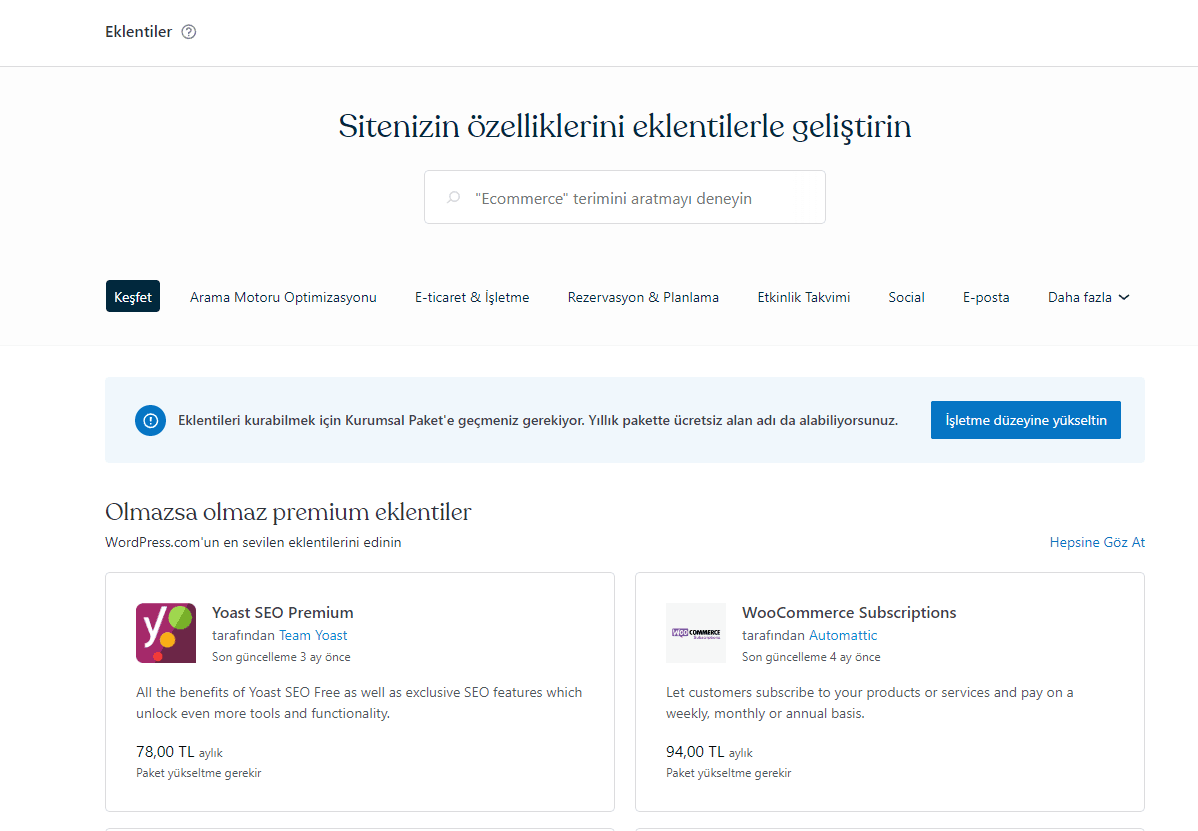This screenshot has width=1198, height=831.
Task: Open the WooCommerce Subscriptions logo thumbnail
Action: click(x=696, y=633)
